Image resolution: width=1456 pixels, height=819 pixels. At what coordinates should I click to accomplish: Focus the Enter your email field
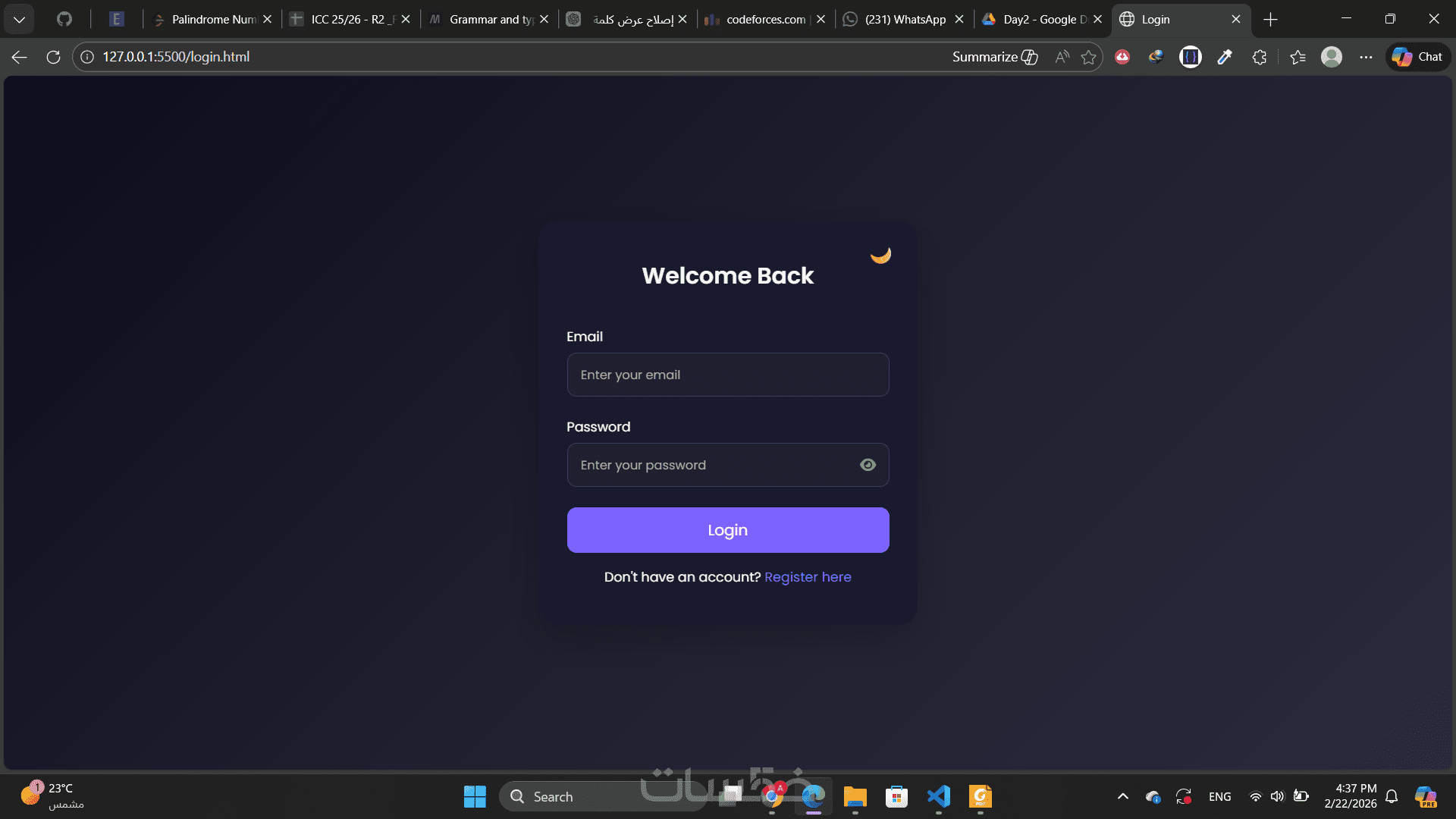728,375
